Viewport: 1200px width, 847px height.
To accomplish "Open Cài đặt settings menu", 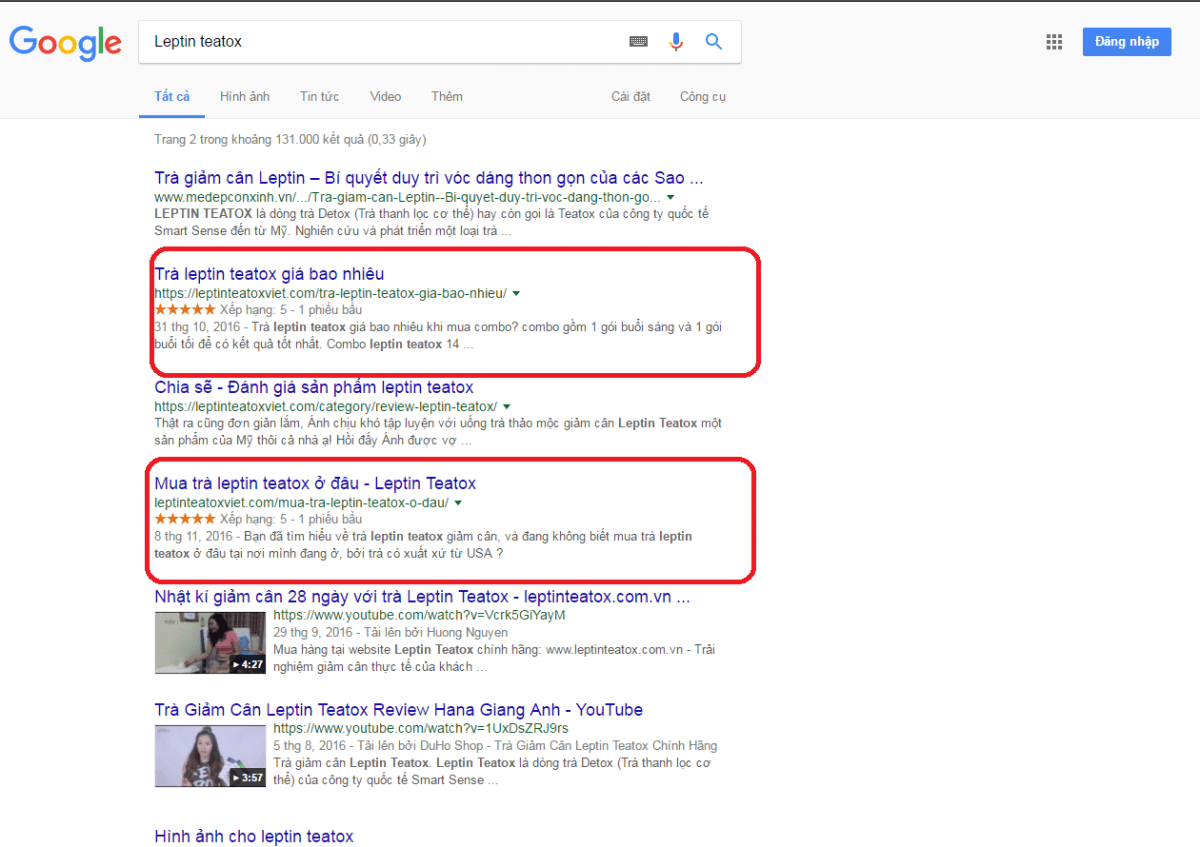I will (x=631, y=97).
